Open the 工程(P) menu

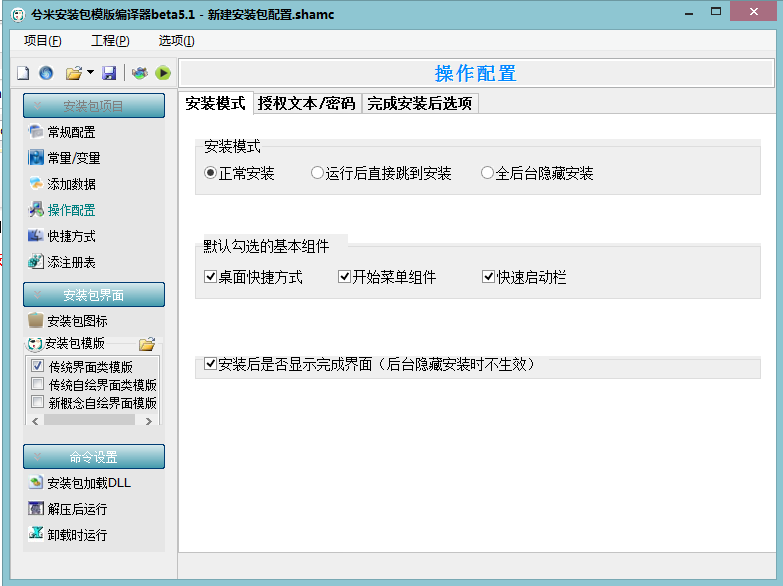coord(109,41)
